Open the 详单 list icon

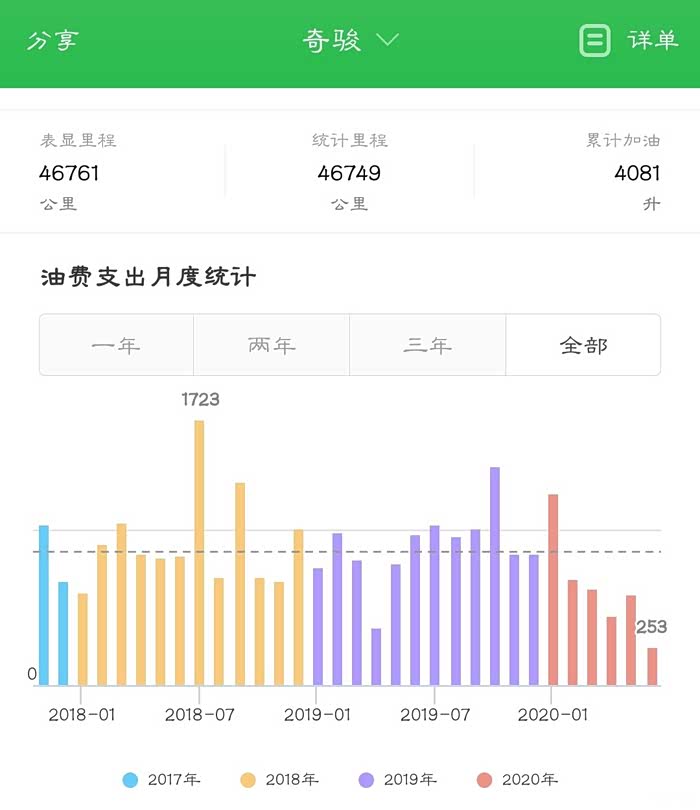click(x=595, y=40)
